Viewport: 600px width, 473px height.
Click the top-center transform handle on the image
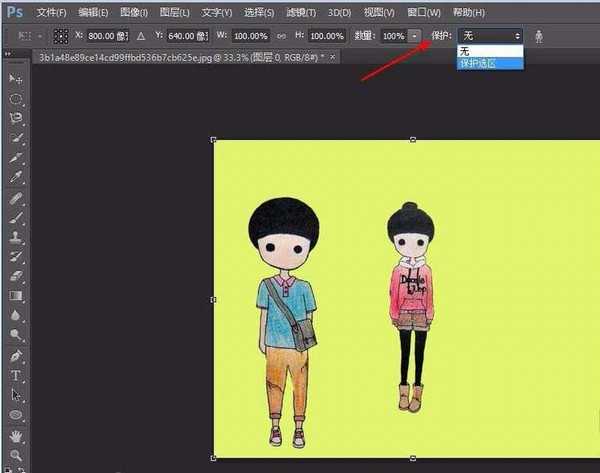(x=413, y=140)
